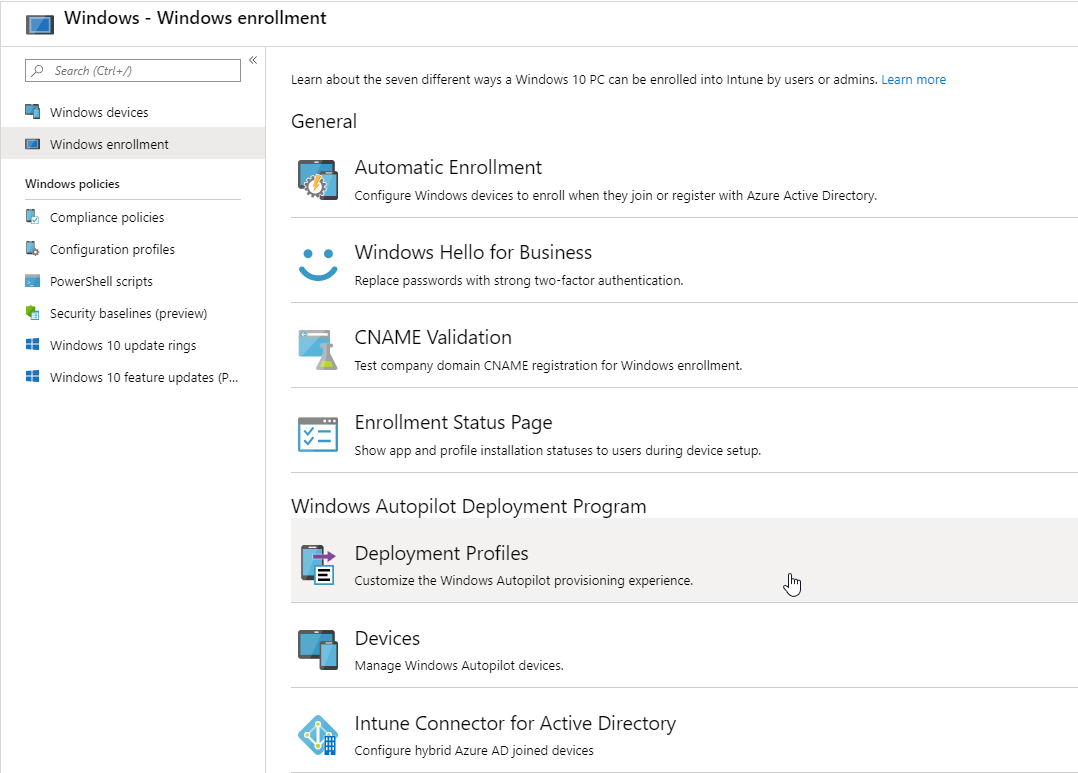This screenshot has height=773, width=1078.
Task: Open the Windows Hello for Business heading
Action: [473, 252]
